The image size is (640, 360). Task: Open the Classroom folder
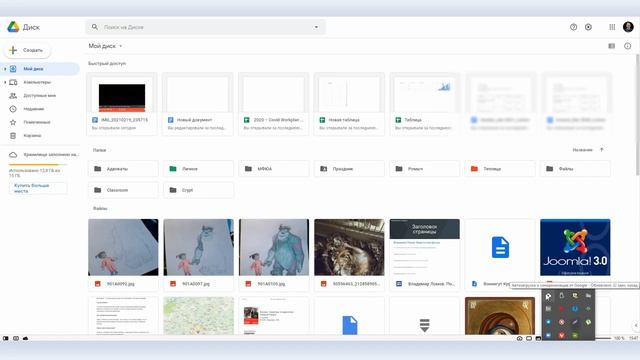(123, 190)
